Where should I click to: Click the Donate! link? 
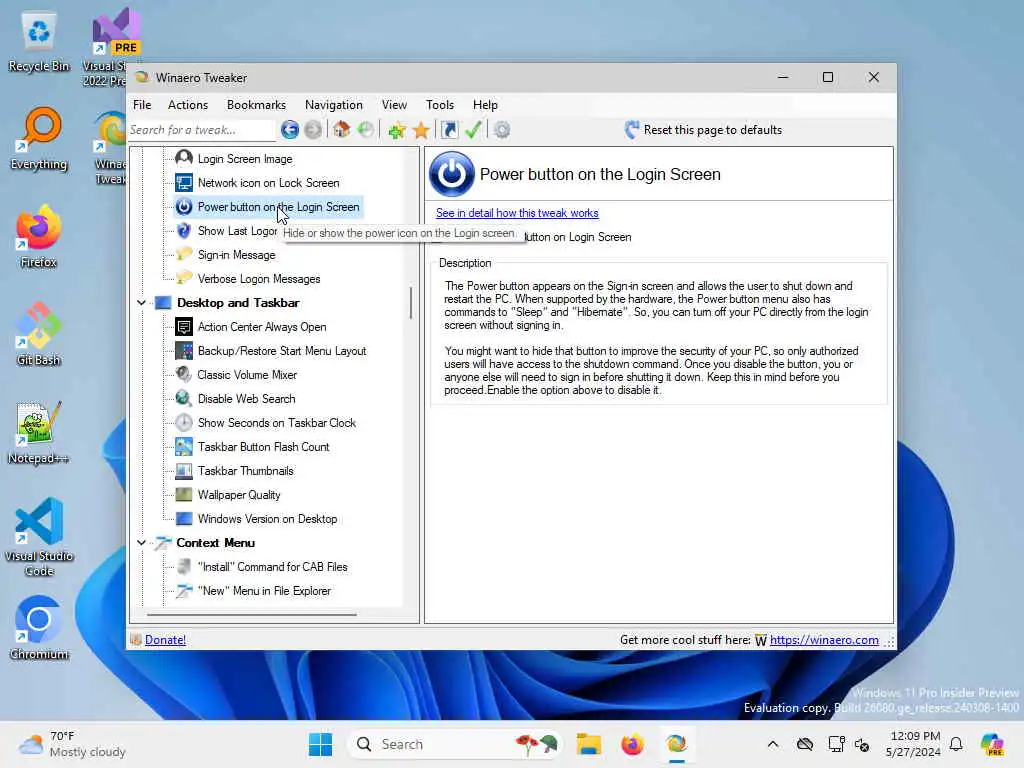(x=165, y=640)
